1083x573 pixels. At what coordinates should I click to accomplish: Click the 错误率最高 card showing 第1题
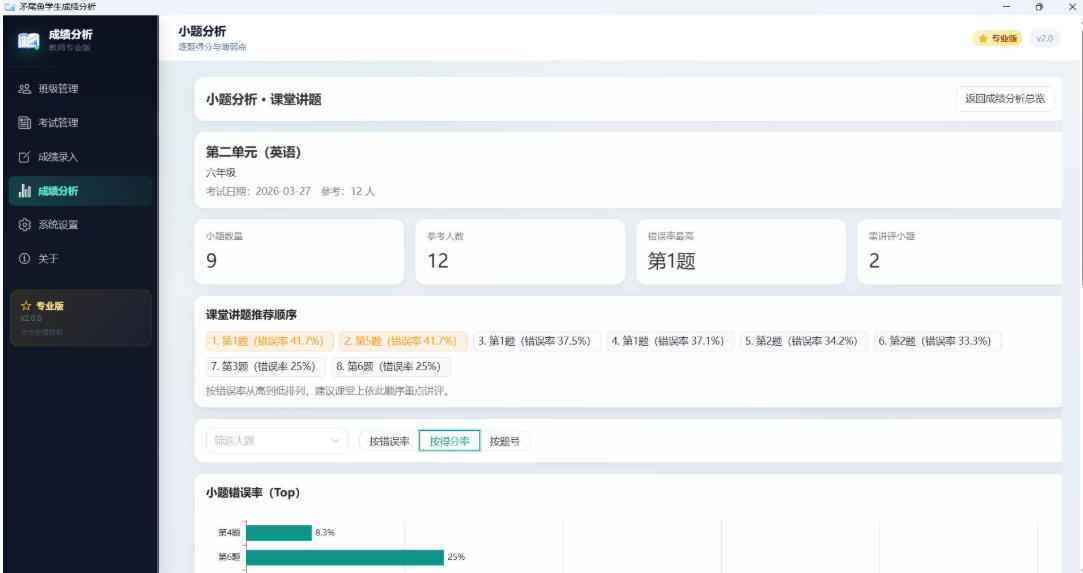(x=741, y=252)
